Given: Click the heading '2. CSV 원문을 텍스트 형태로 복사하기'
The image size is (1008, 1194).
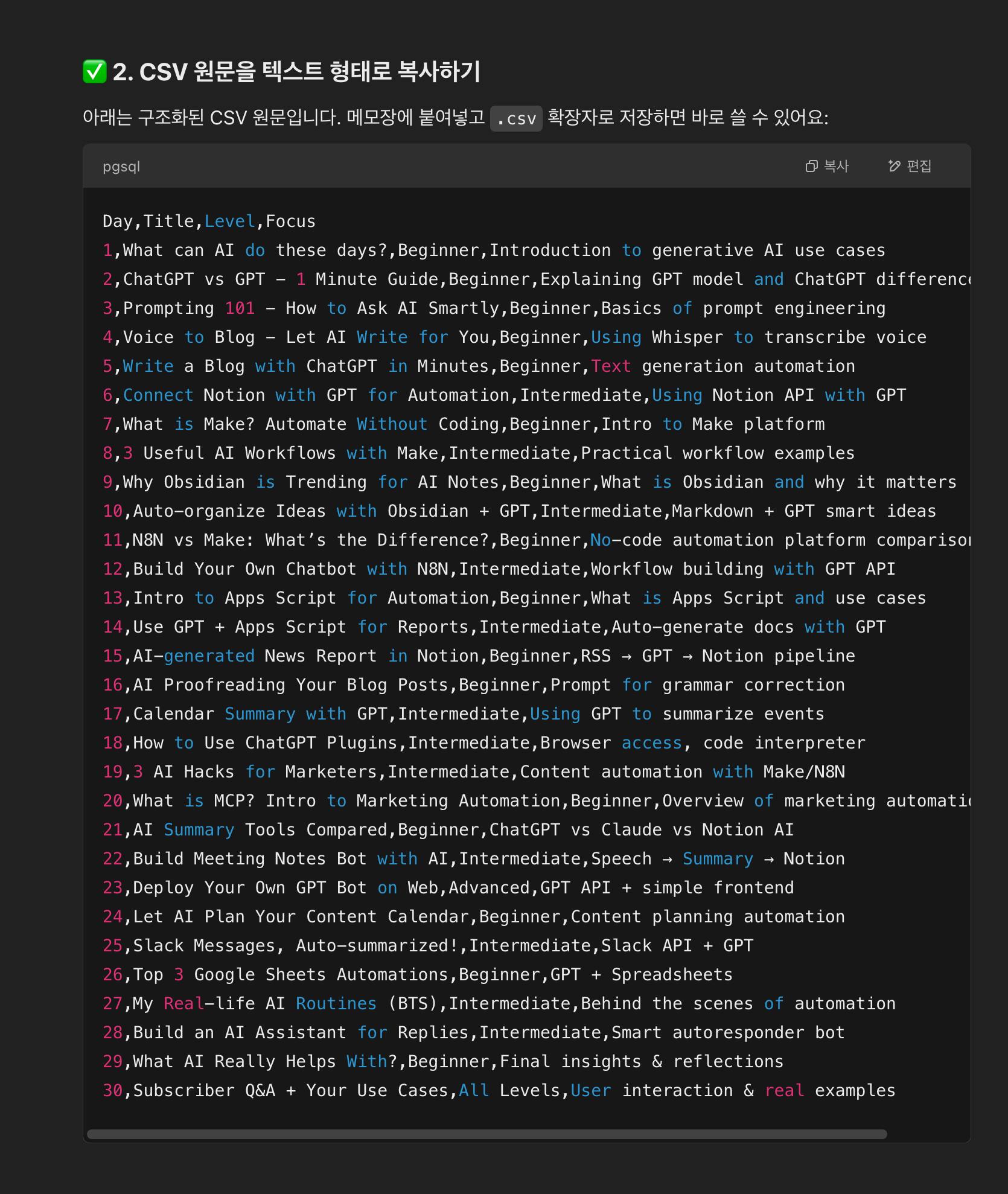Looking at the screenshot, I should (296, 72).
